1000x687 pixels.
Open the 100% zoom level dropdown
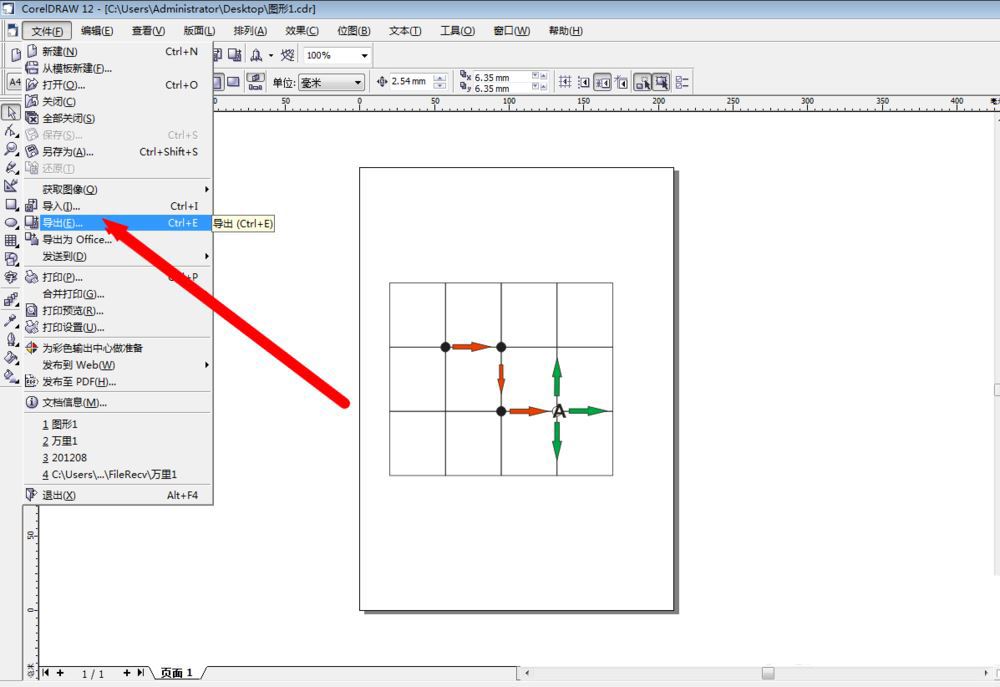click(x=364, y=56)
